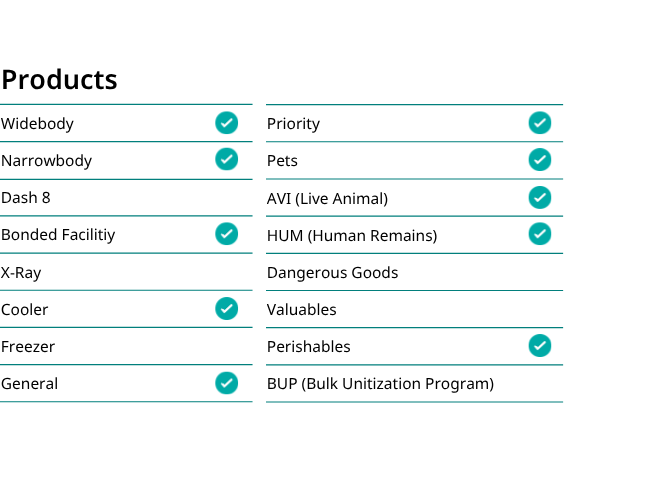Click the Widebody checkmark icon
This screenshot has height=500, width=650.
coord(226,123)
